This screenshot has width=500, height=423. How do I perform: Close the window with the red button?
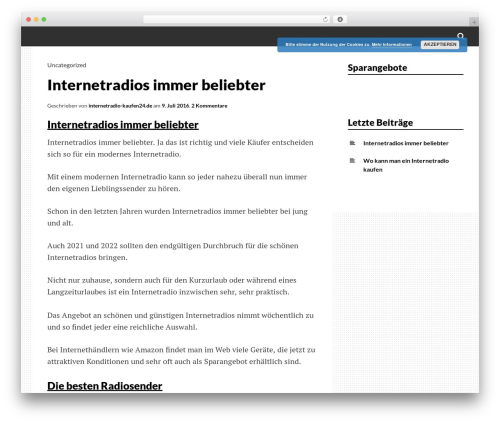click(29, 20)
